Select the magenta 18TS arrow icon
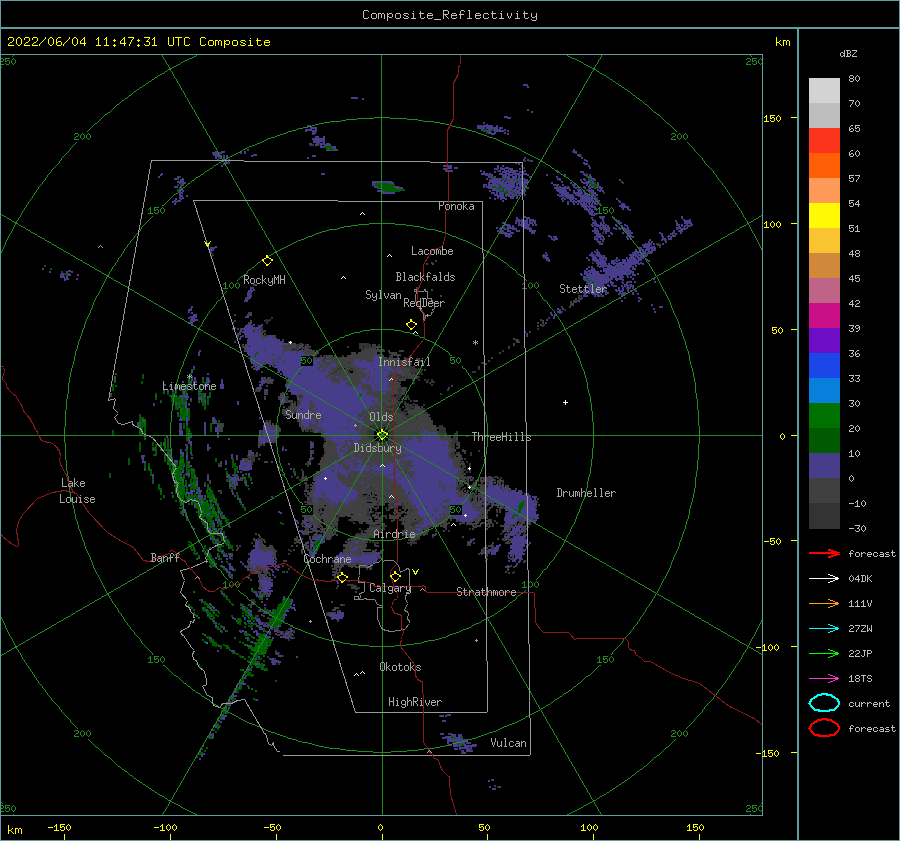The width and height of the screenshot is (900, 841). (824, 679)
